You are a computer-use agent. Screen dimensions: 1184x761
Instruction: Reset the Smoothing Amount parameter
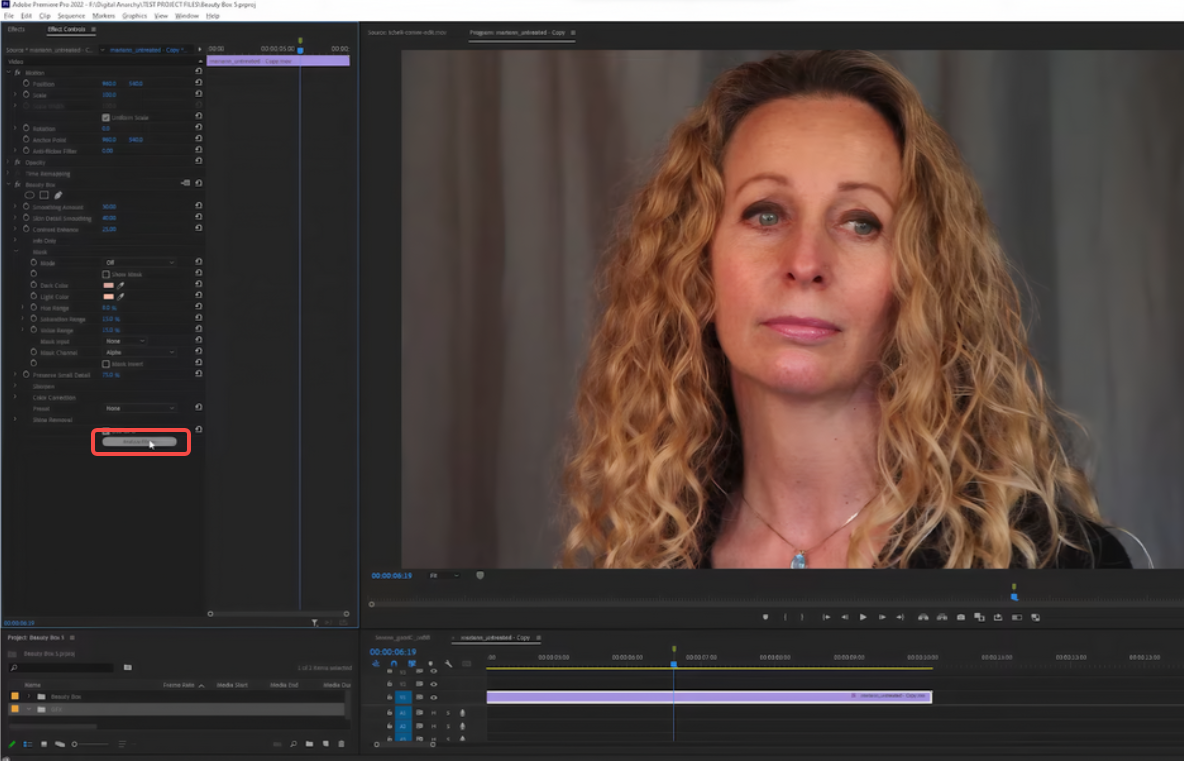click(x=199, y=205)
